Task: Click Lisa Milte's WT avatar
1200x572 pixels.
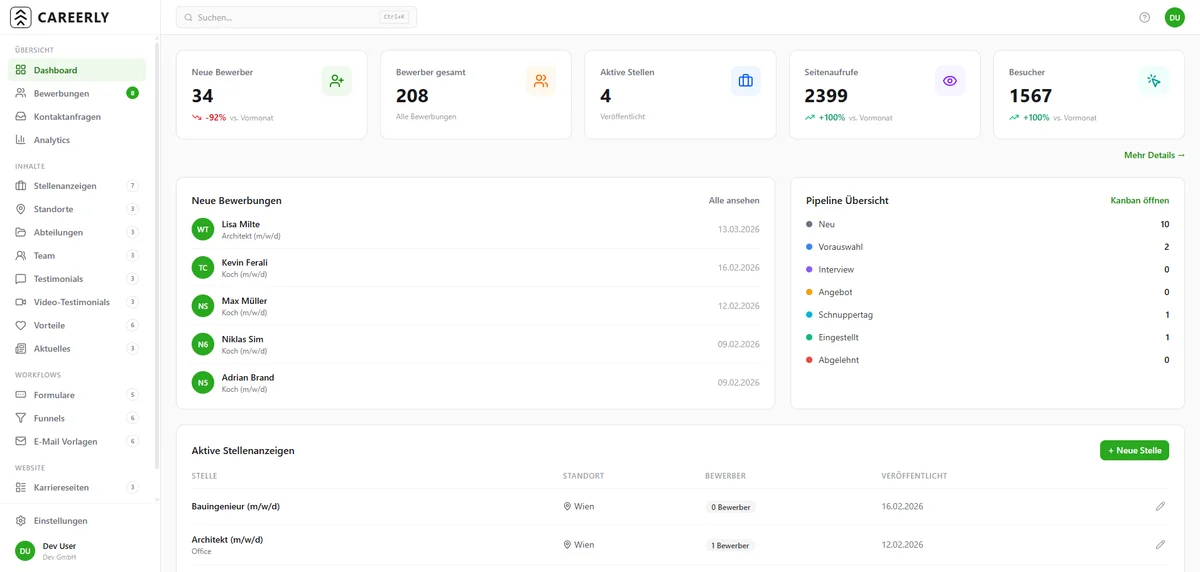Action: (203, 229)
